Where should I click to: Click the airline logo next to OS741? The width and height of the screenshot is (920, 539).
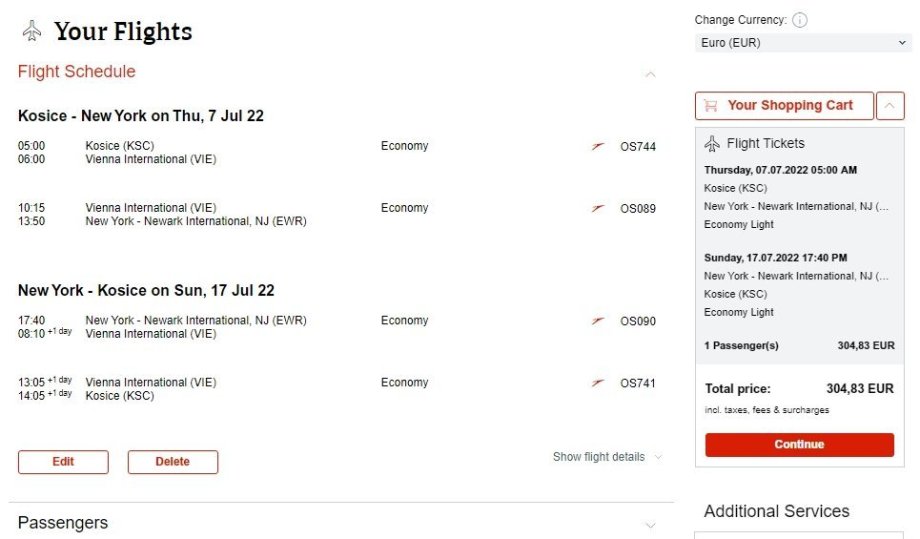[598, 383]
